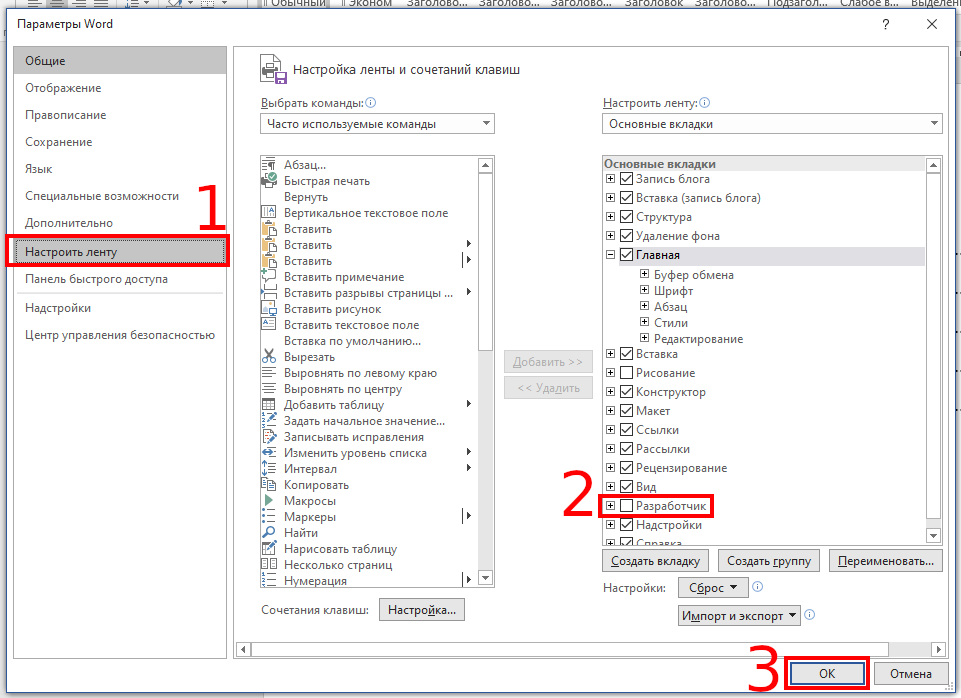Uncheck the Запись блога checkbox
The image size is (961, 698).
[626, 178]
